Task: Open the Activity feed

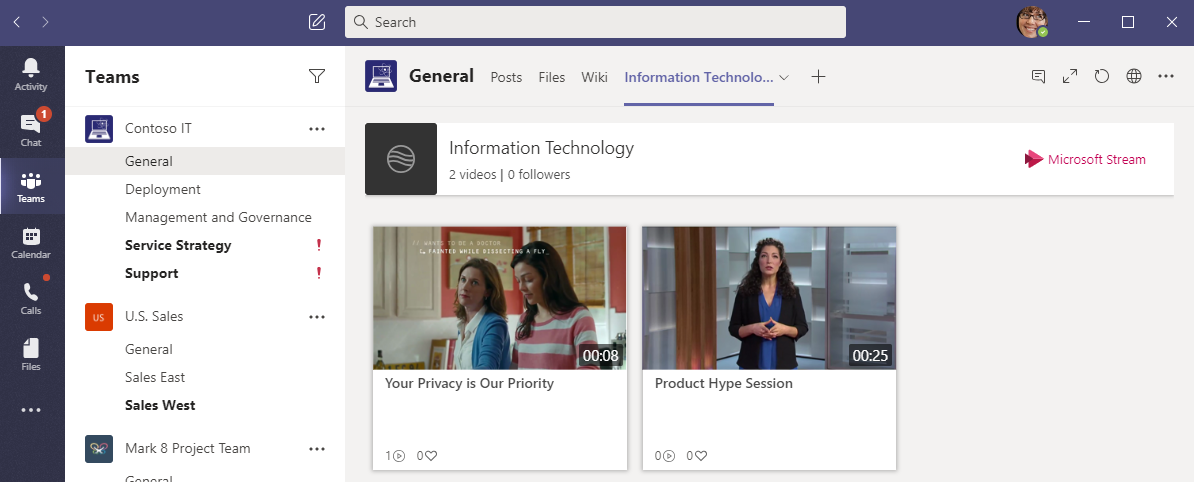Action: (31, 75)
